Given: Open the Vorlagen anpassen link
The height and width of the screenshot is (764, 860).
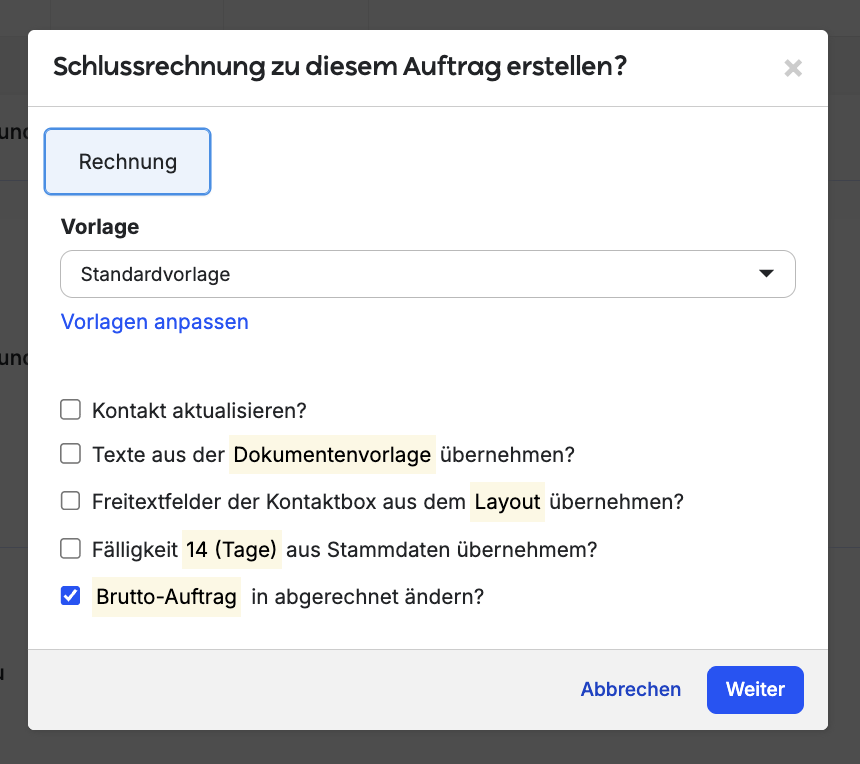Looking at the screenshot, I should pos(155,322).
